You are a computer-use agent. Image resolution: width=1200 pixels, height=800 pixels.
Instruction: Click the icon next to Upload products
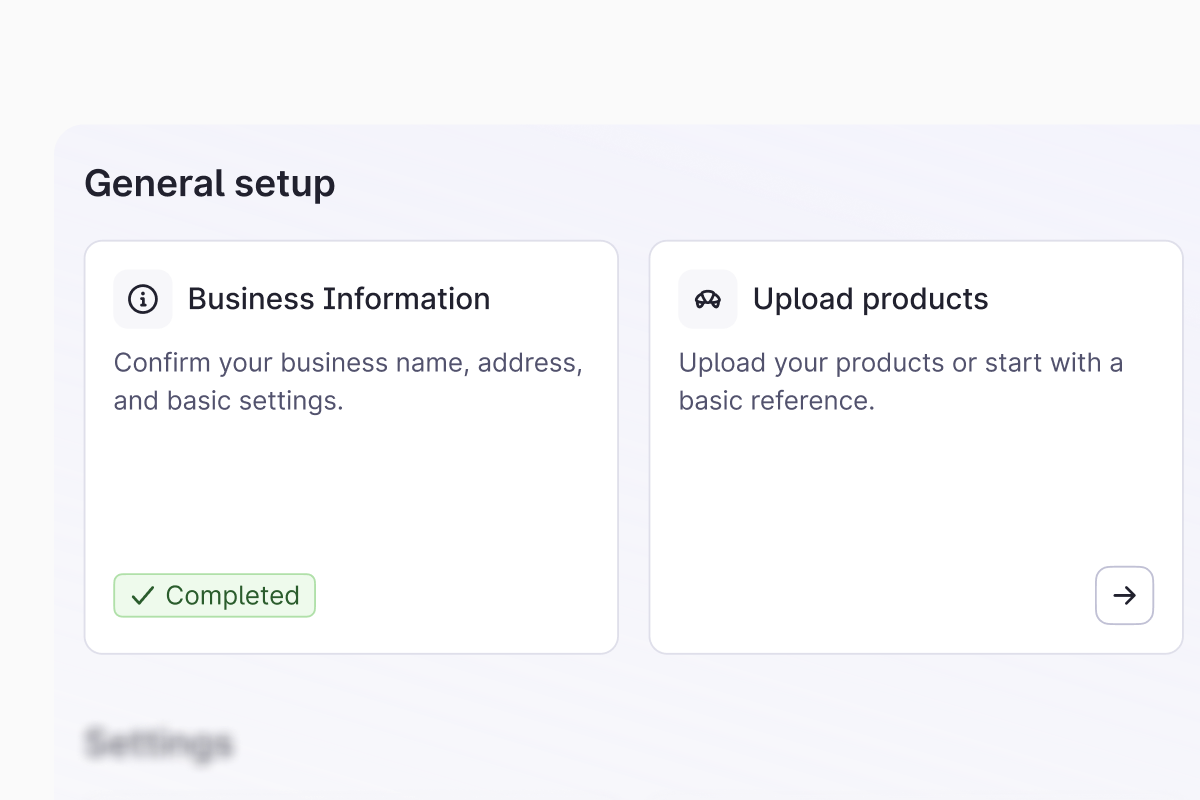coord(708,299)
